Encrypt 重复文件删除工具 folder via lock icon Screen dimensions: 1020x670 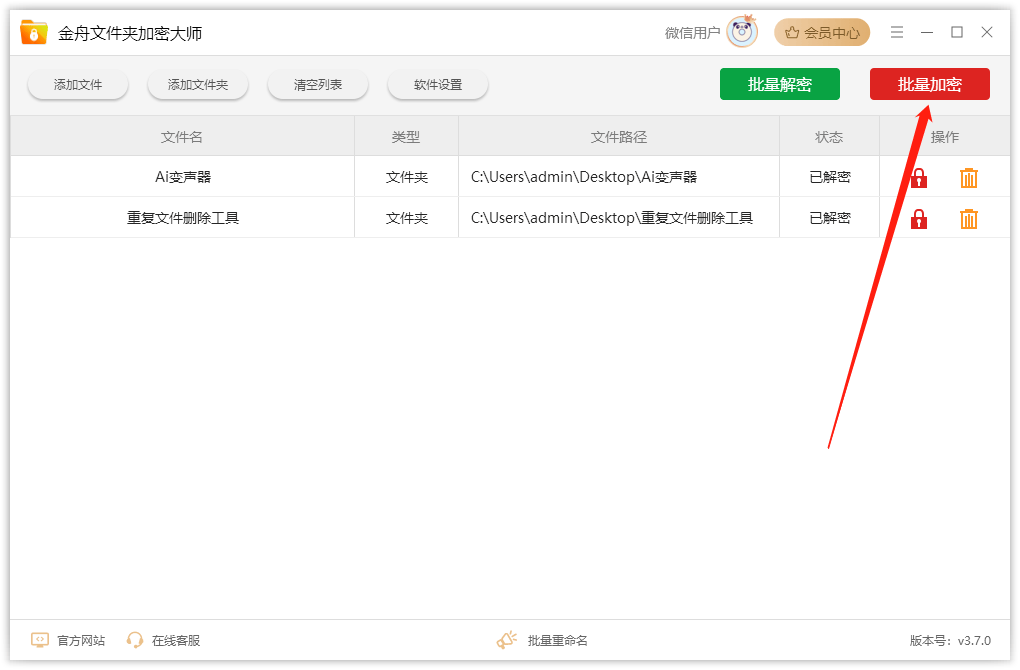[x=919, y=219]
